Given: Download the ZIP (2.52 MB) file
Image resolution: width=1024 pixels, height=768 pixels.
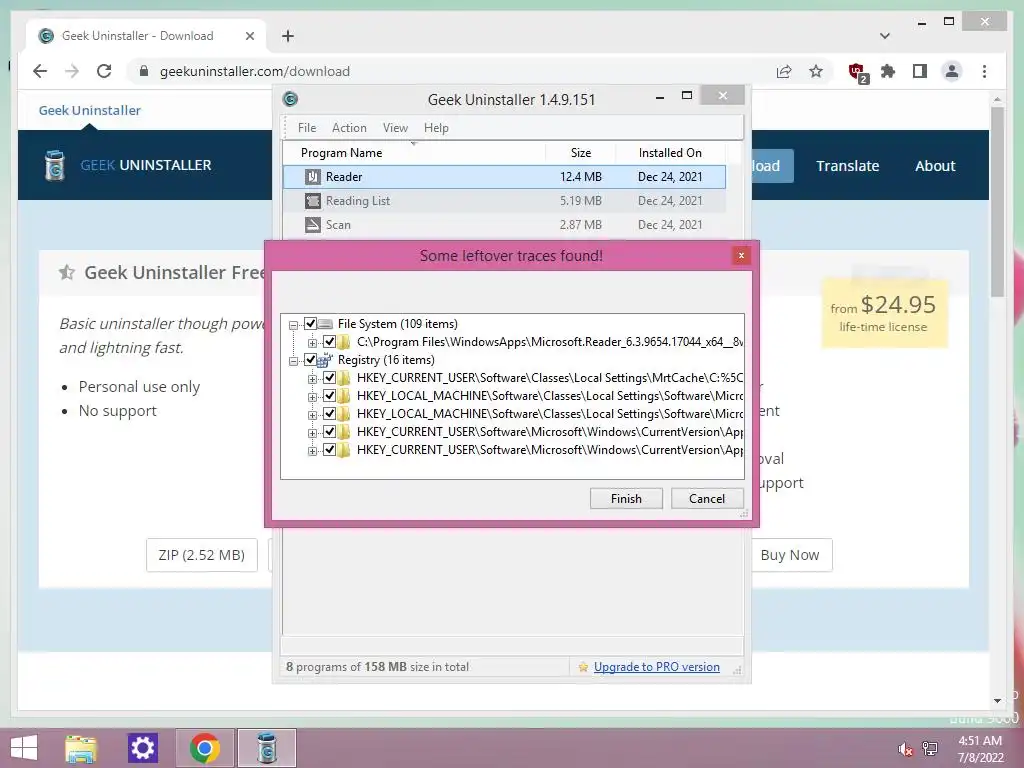Looking at the screenshot, I should click(202, 555).
